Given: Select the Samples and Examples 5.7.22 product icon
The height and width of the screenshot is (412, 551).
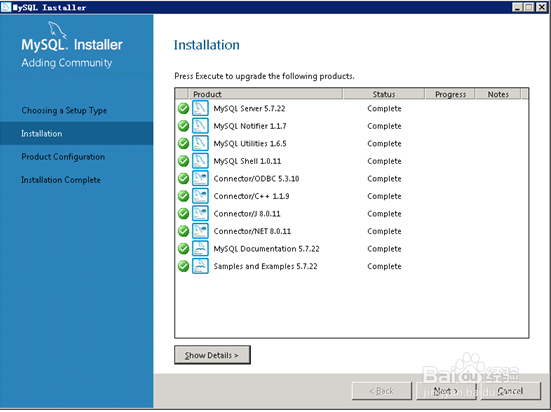Looking at the screenshot, I should point(200,266).
